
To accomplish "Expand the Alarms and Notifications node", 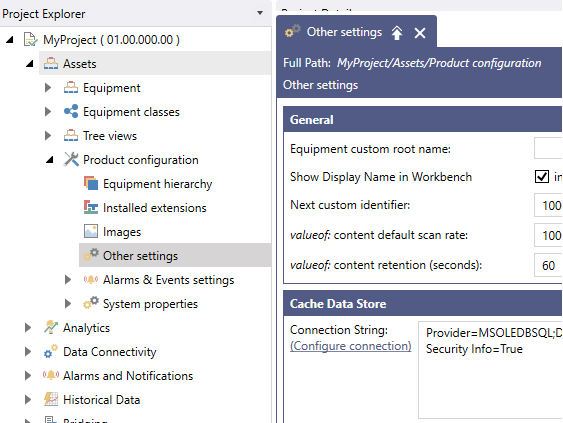I will 28,376.
